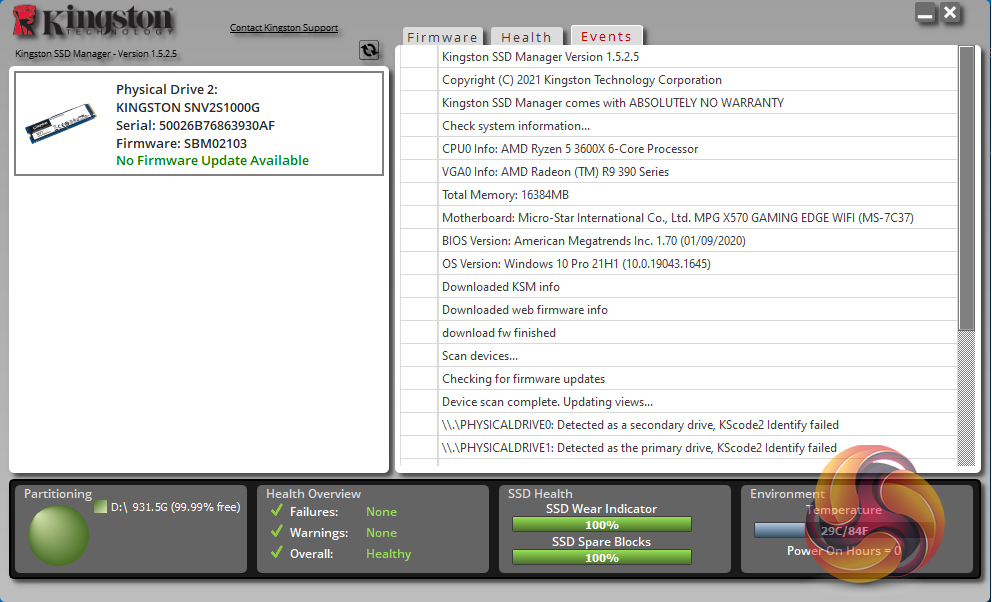
Task: Close the Kingston SSD Manager window
Action: pyautogui.click(x=950, y=13)
